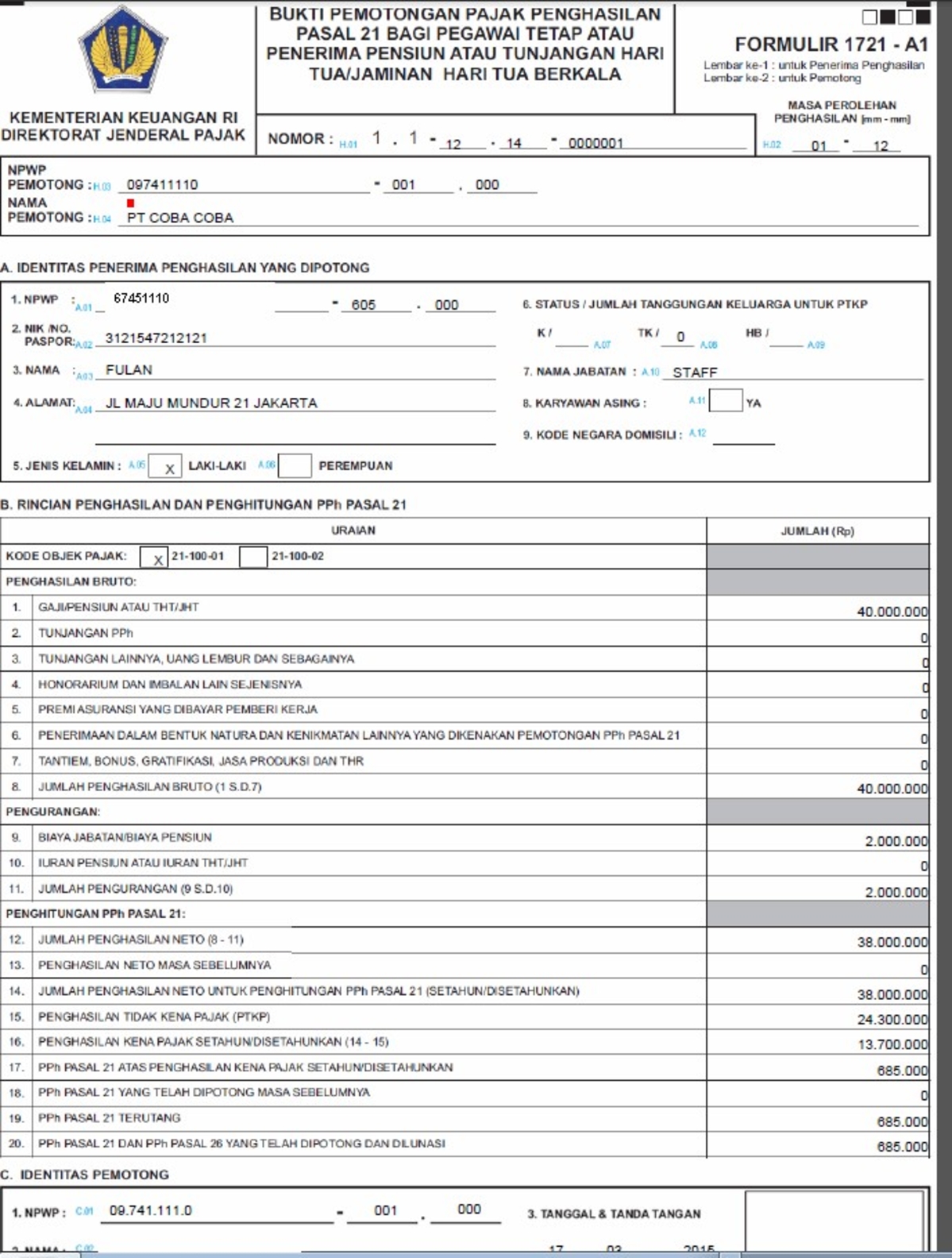This screenshot has height=1258, width=952.
Task: Select tax object code 21-100-01 checkbox
Action: pyautogui.click(x=154, y=557)
